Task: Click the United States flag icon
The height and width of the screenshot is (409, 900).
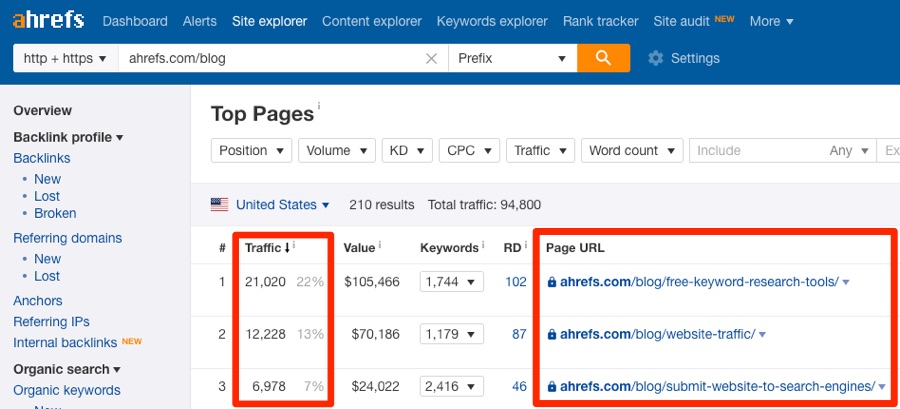Action: coord(219,205)
